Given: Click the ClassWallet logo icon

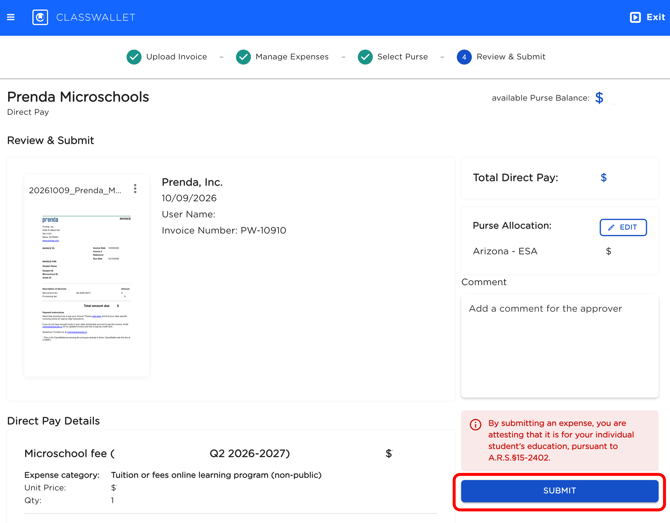Looking at the screenshot, I should click(x=40, y=17).
